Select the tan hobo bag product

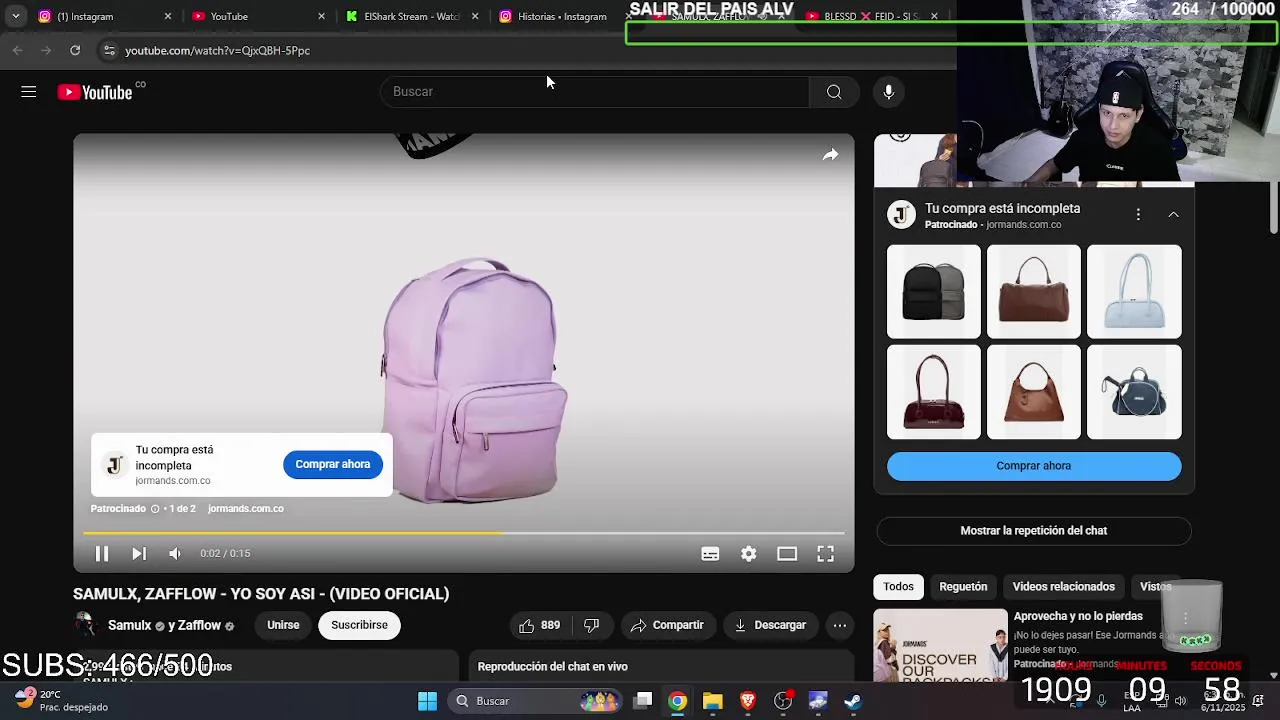pyautogui.click(x=1034, y=392)
